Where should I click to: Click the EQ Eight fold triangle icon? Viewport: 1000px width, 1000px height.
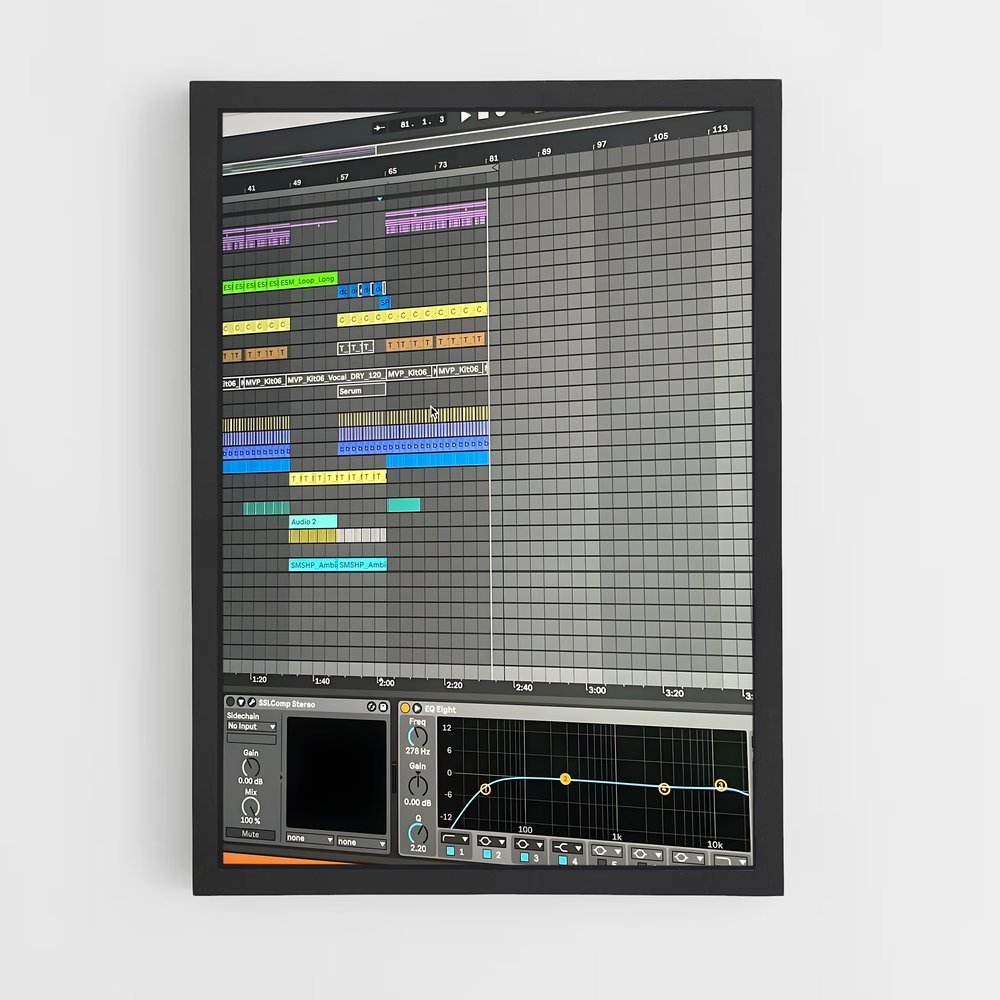coord(416,708)
